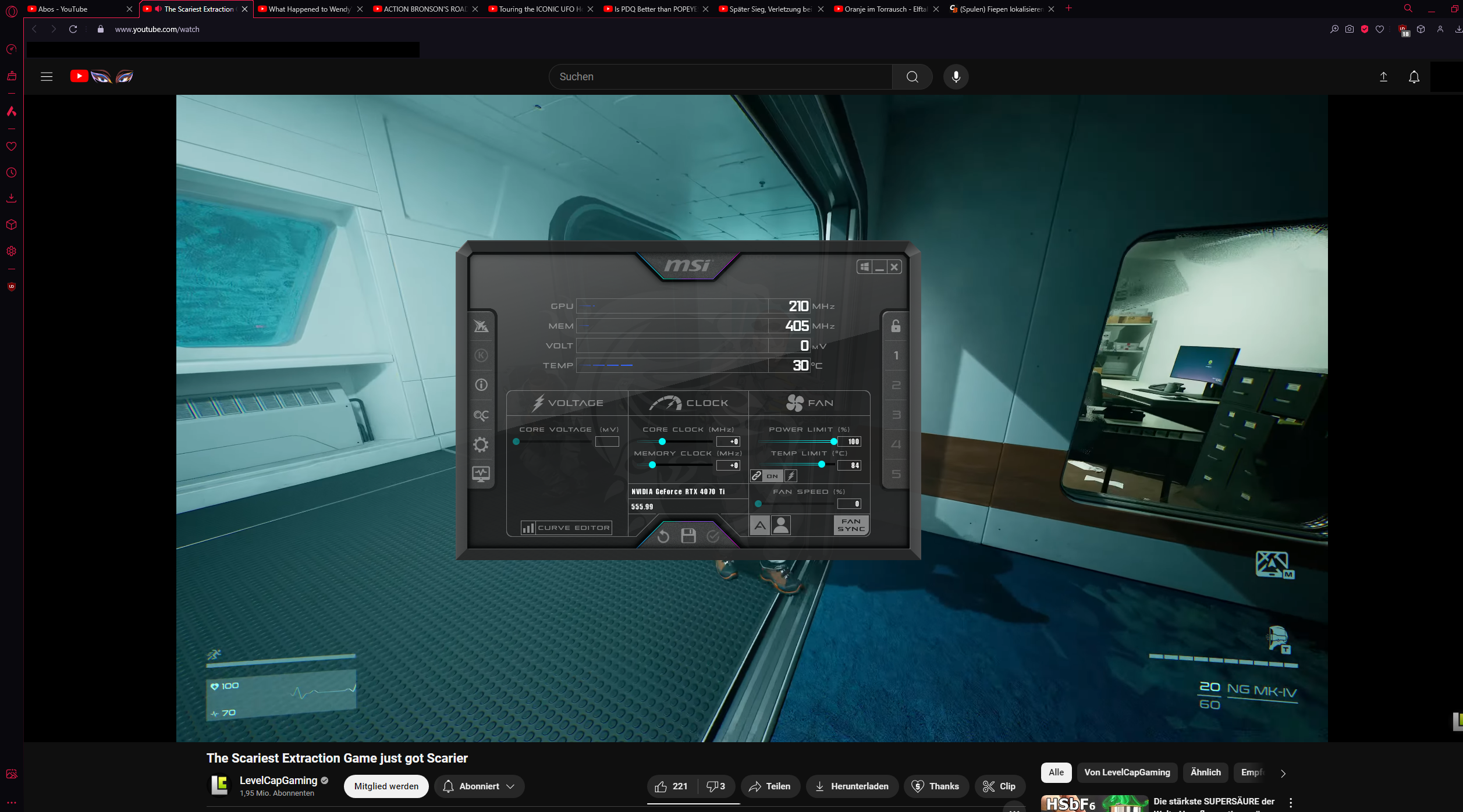Toggle power and temp limit link
1463x812 pixels.
[x=757, y=476]
